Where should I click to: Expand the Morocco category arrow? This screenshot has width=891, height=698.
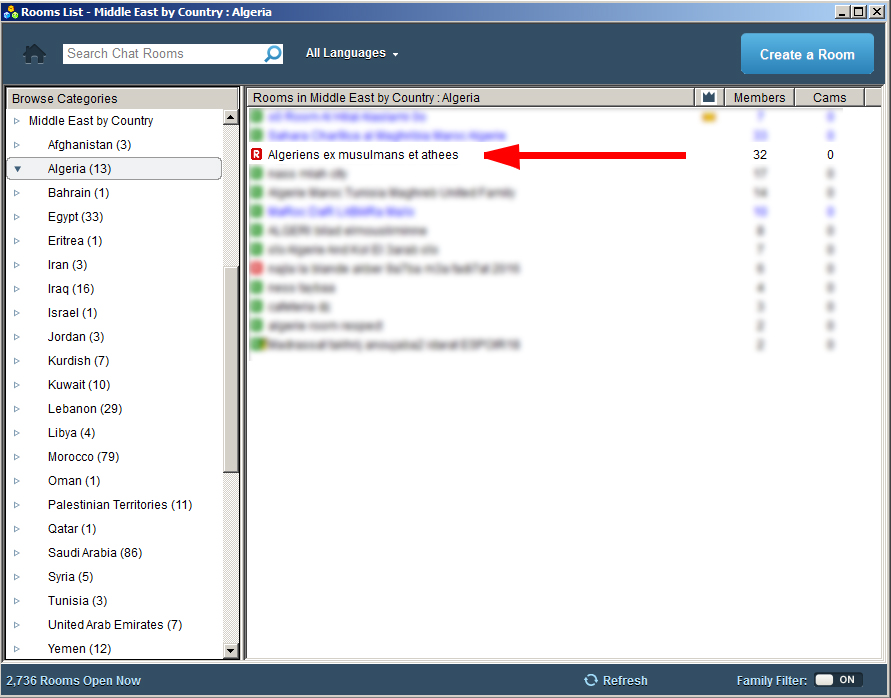point(17,457)
